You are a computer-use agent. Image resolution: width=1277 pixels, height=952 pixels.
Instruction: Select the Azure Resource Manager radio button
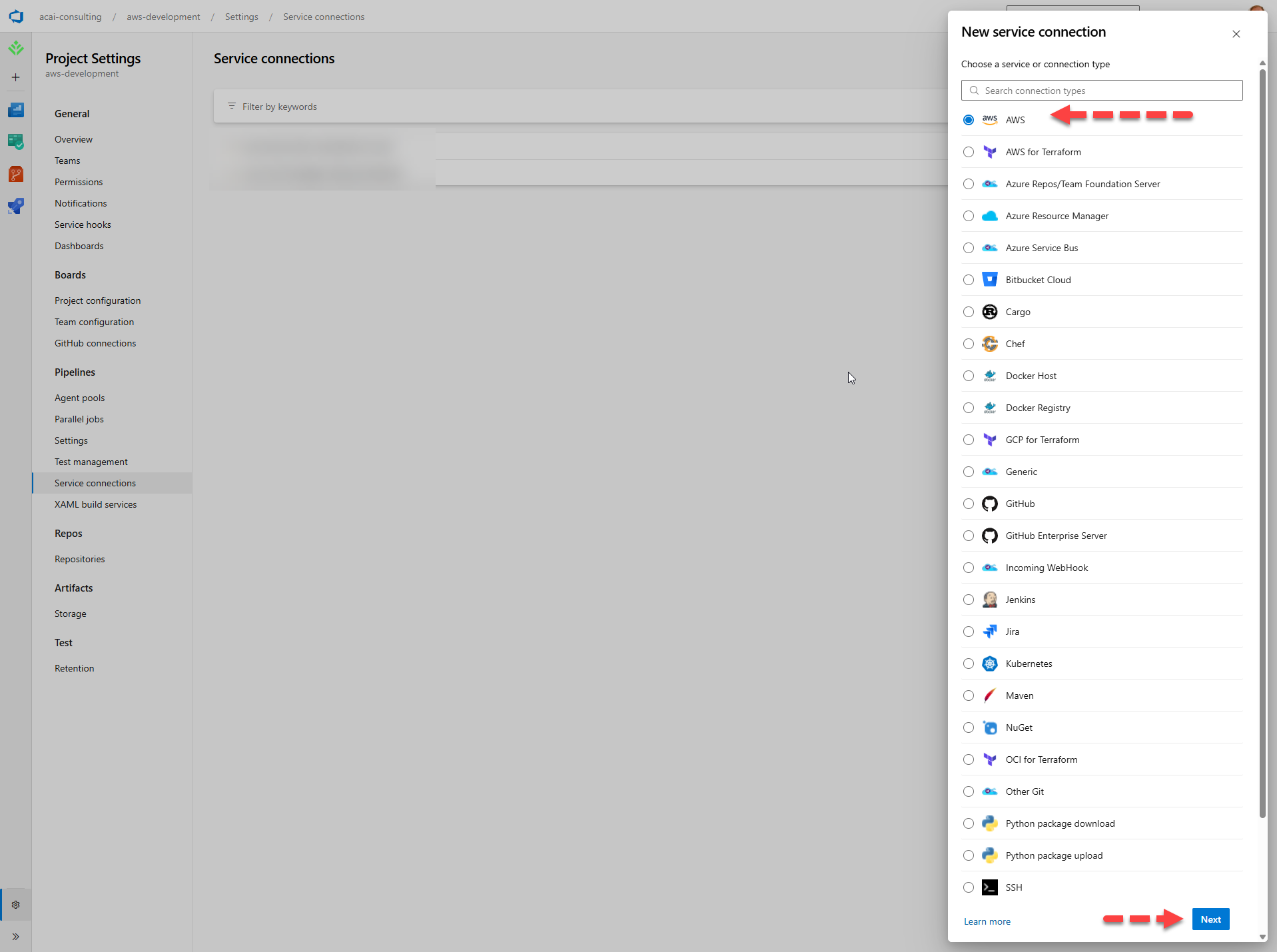[969, 216]
